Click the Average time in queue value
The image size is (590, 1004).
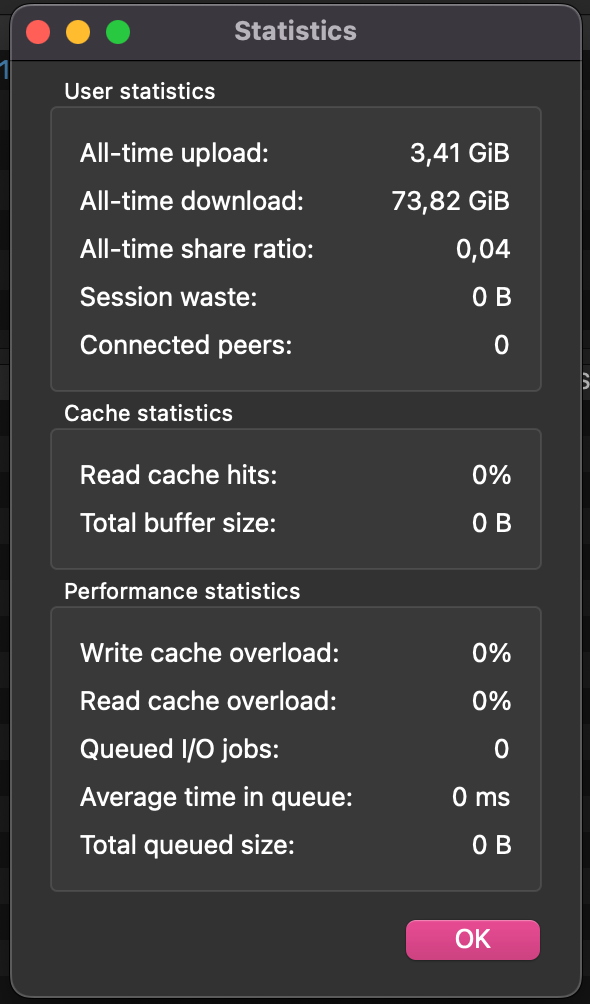point(481,797)
